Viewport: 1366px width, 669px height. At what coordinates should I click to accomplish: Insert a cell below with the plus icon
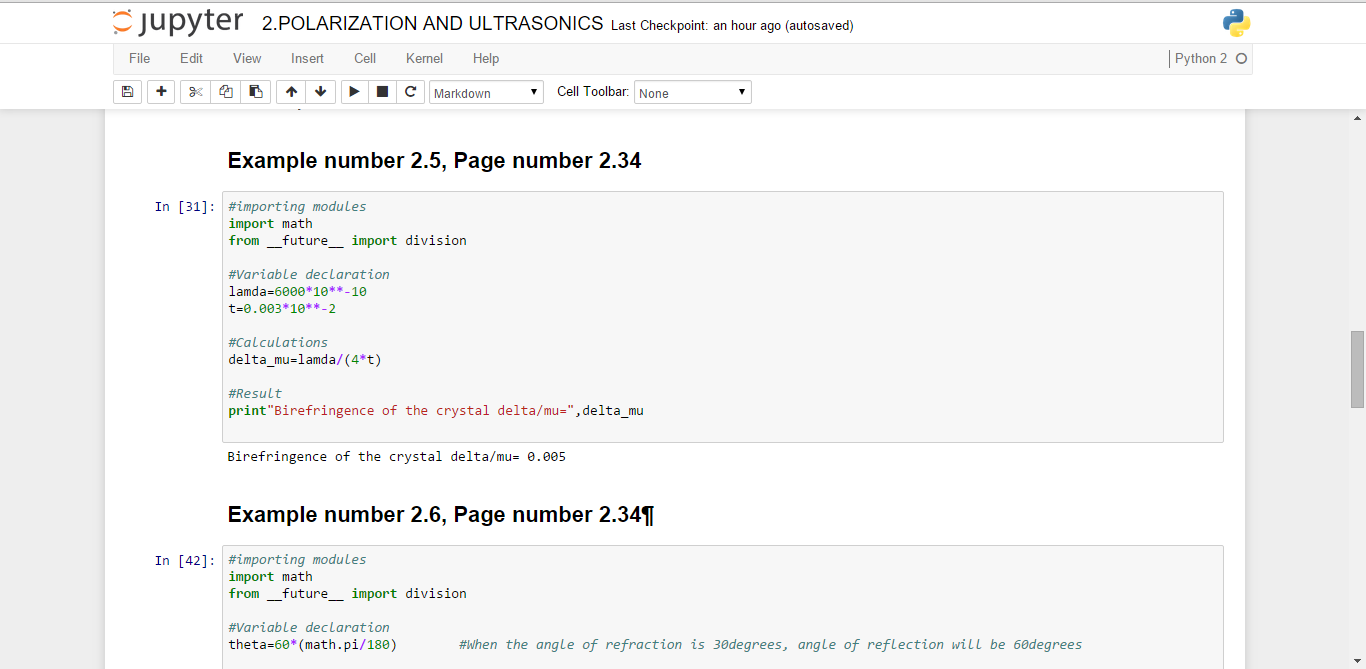161,92
